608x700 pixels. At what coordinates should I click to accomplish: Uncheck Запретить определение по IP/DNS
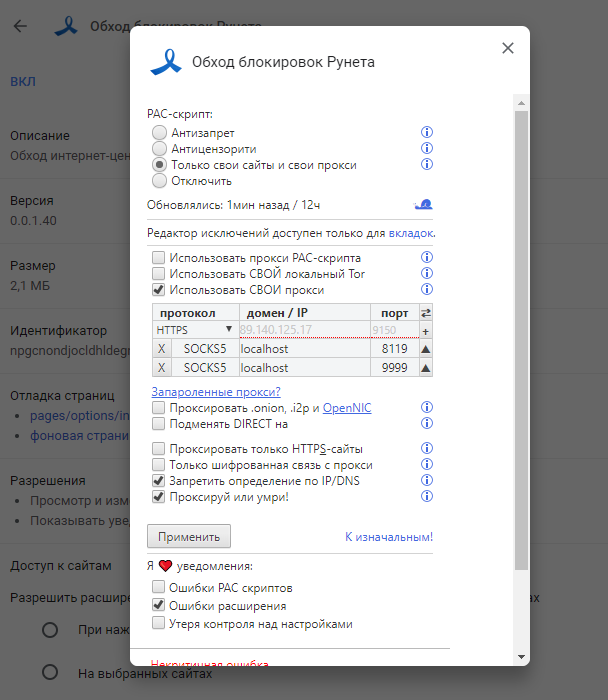click(x=158, y=481)
